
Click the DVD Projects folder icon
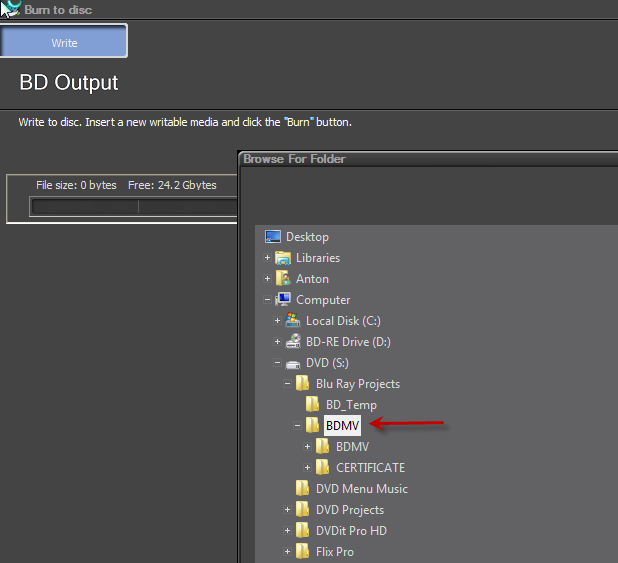303,509
